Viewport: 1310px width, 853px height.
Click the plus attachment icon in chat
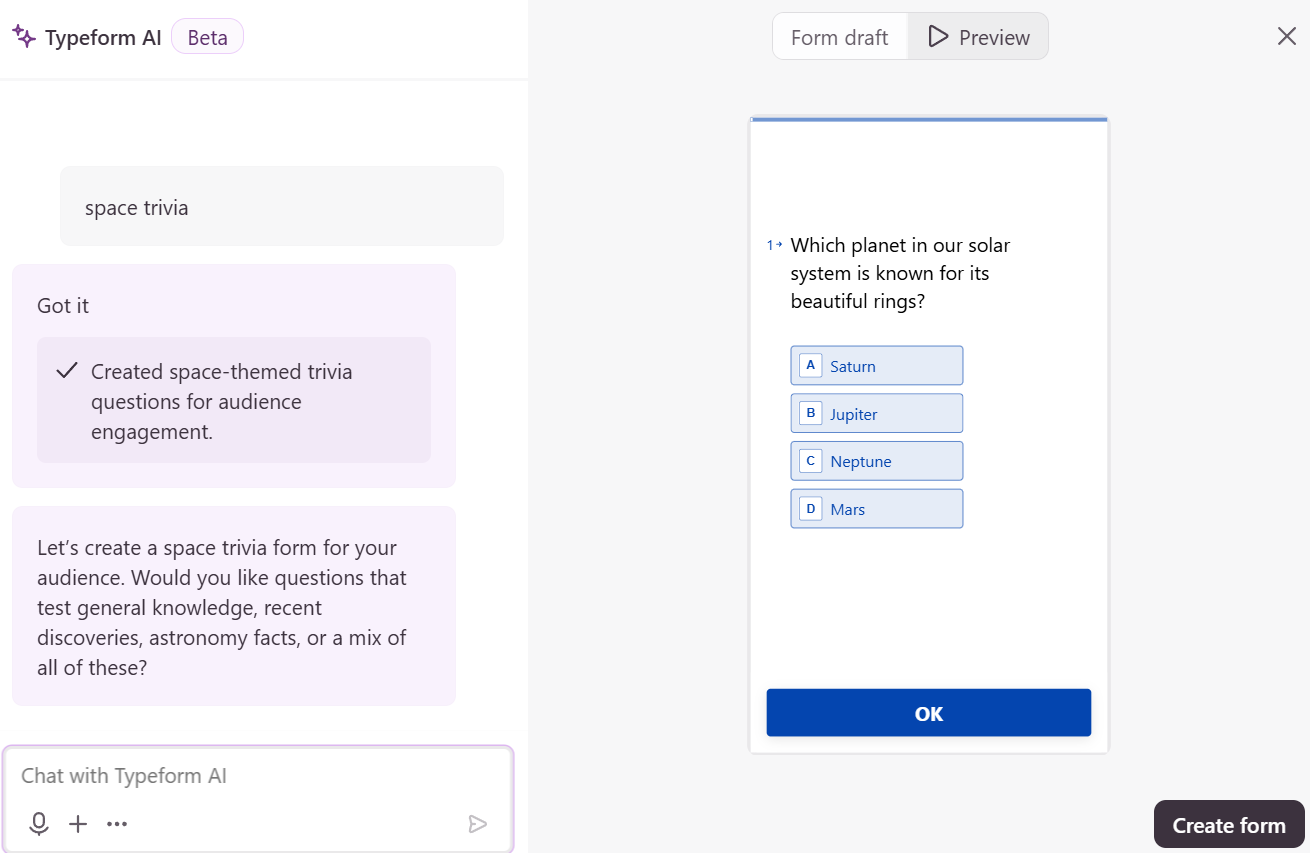pos(78,824)
